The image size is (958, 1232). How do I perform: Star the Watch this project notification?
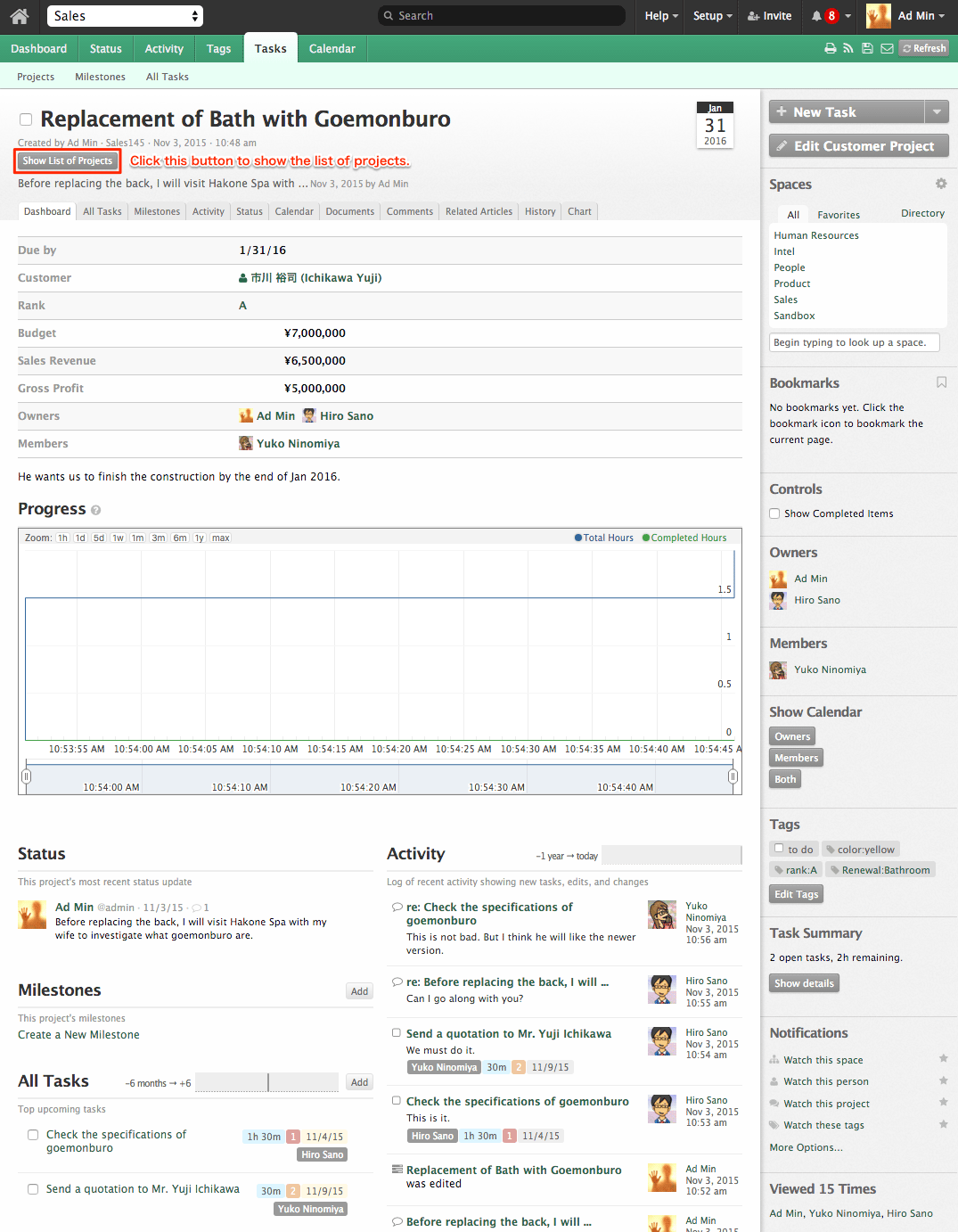coord(943,1102)
